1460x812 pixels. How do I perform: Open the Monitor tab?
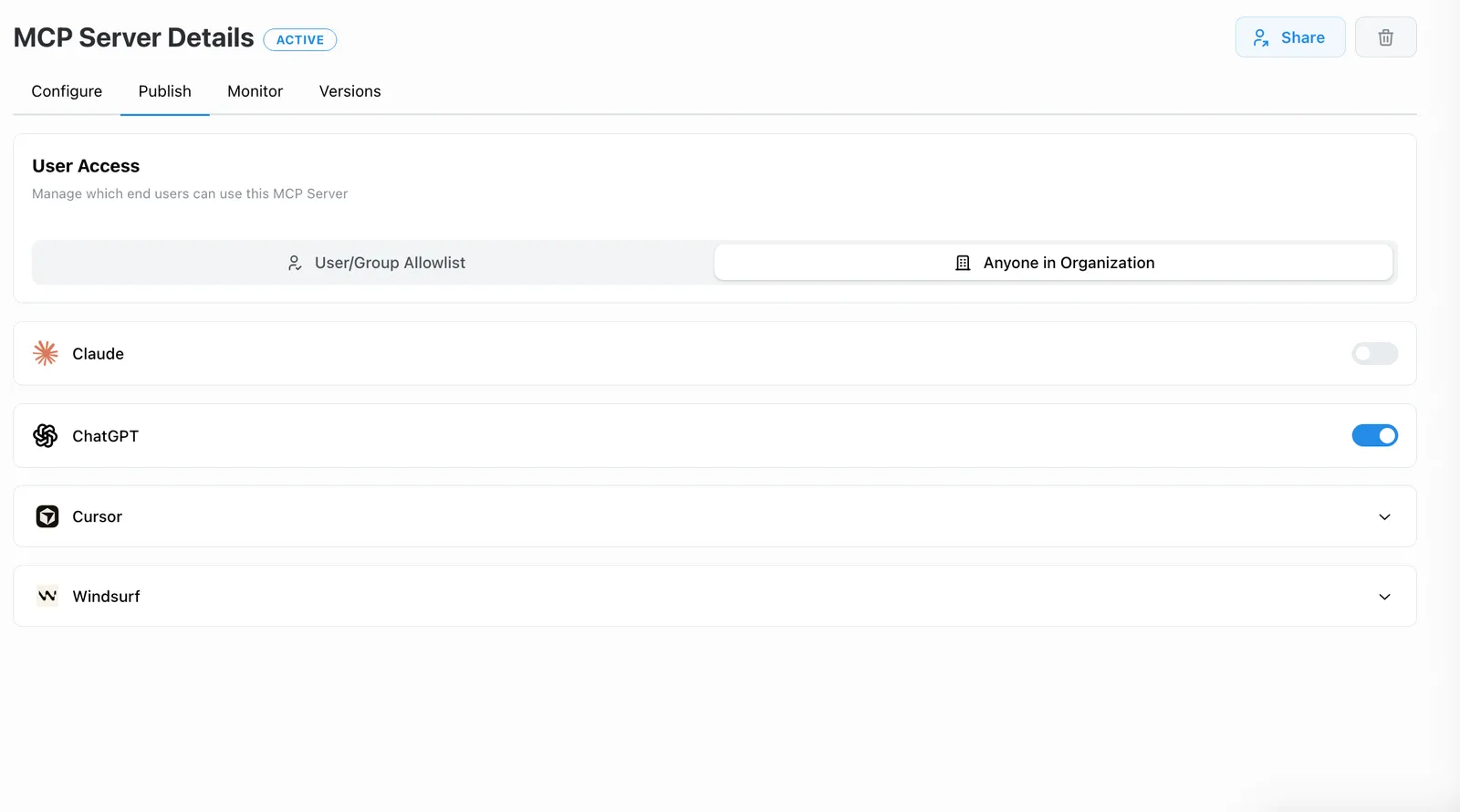click(255, 91)
